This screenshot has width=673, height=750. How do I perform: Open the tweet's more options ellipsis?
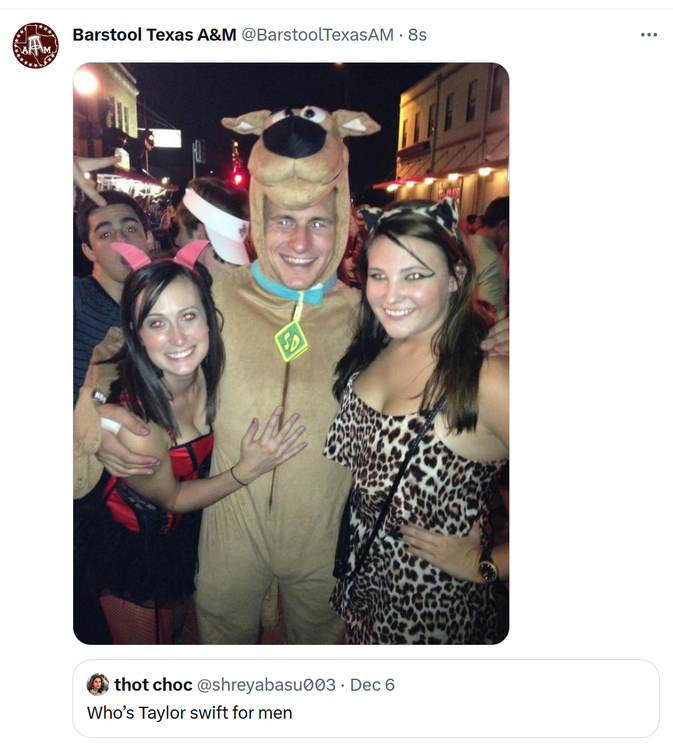[649, 35]
